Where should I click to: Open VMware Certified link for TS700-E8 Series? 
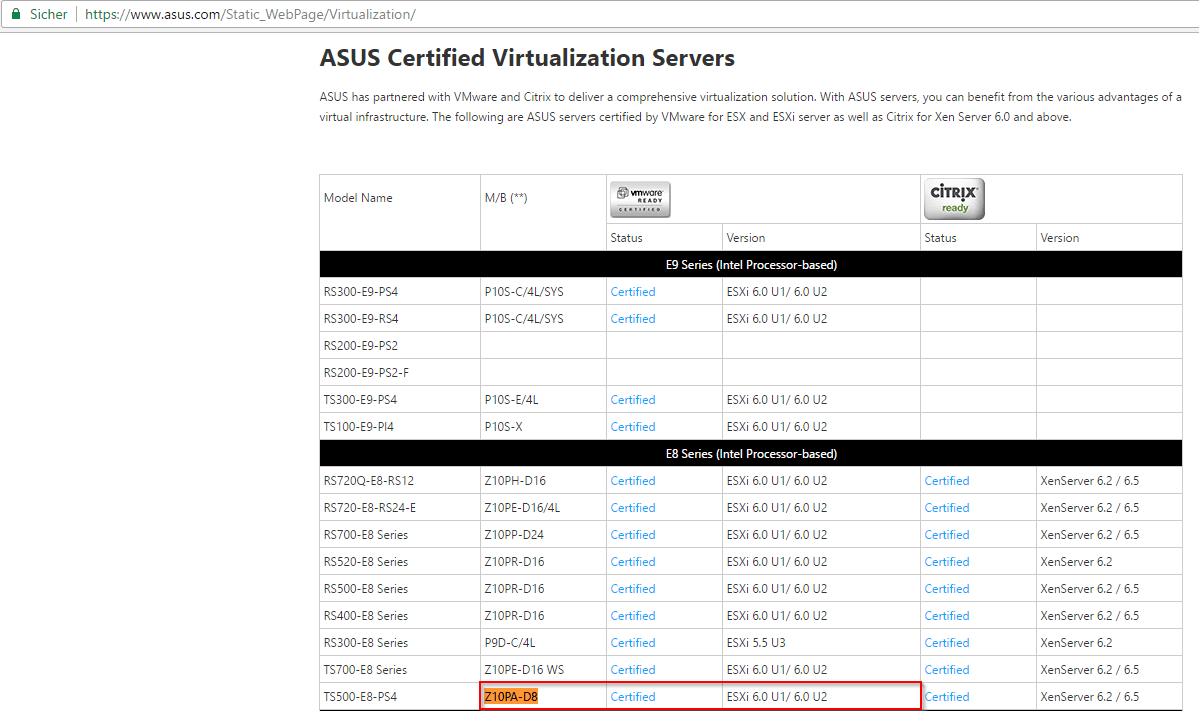pos(632,669)
